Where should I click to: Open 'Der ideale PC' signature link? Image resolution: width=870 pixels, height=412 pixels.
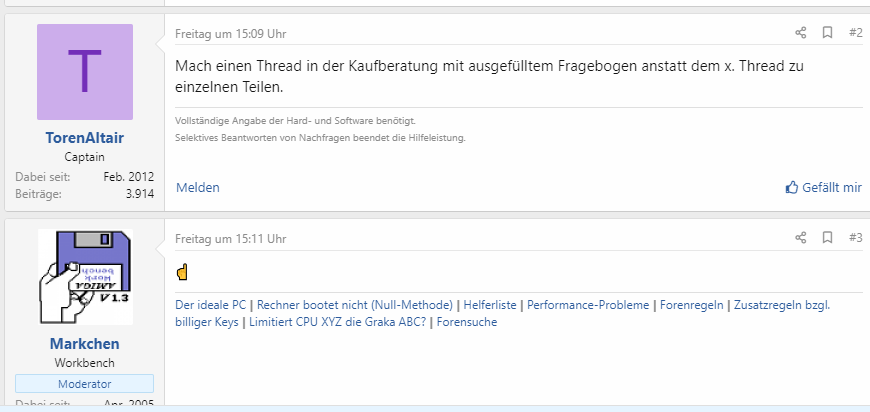coord(211,305)
